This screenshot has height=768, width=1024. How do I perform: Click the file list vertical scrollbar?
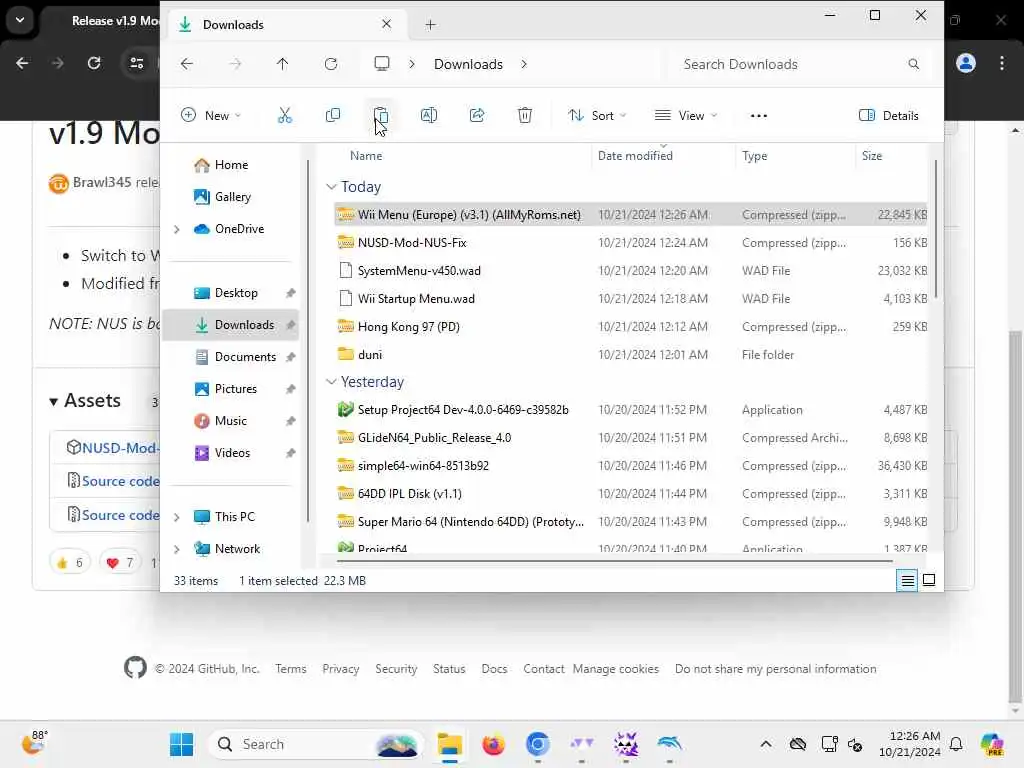point(935,229)
